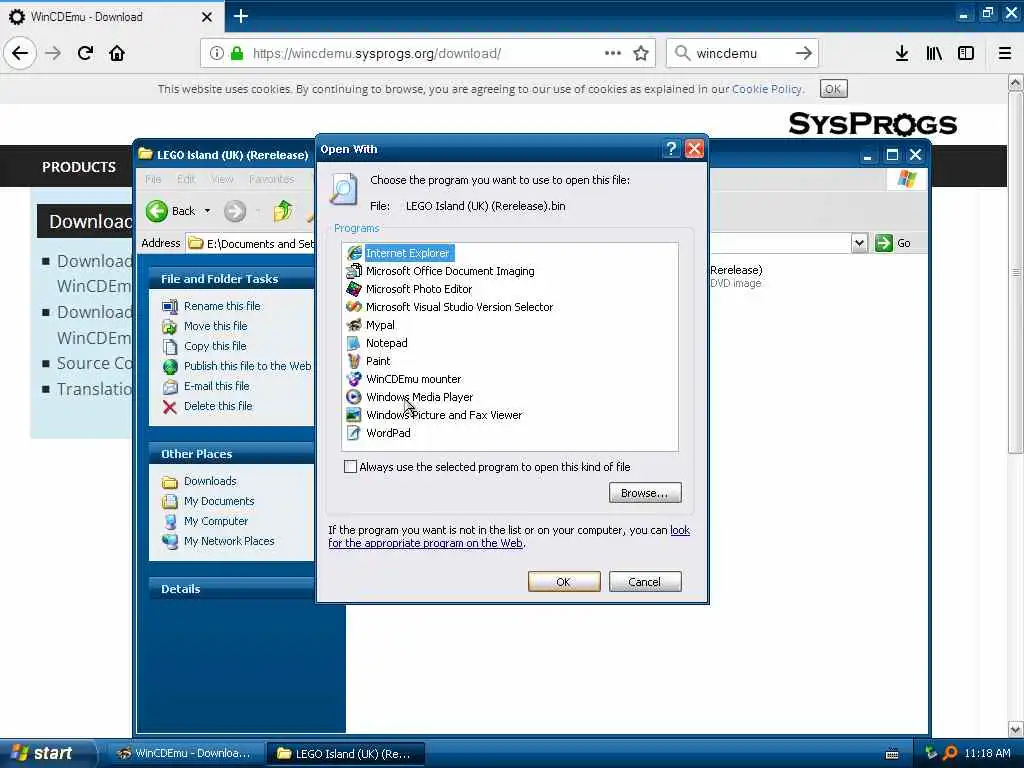Image resolution: width=1024 pixels, height=768 pixels.
Task: Open Explorer Back history dropdown arrow
Action: [207, 211]
